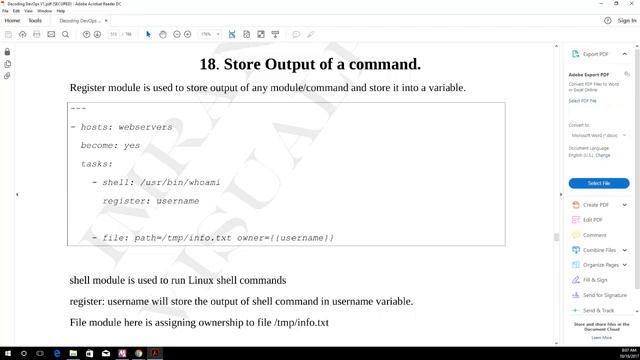
Task: Open File Explorer from the taskbar
Action: (73, 353)
